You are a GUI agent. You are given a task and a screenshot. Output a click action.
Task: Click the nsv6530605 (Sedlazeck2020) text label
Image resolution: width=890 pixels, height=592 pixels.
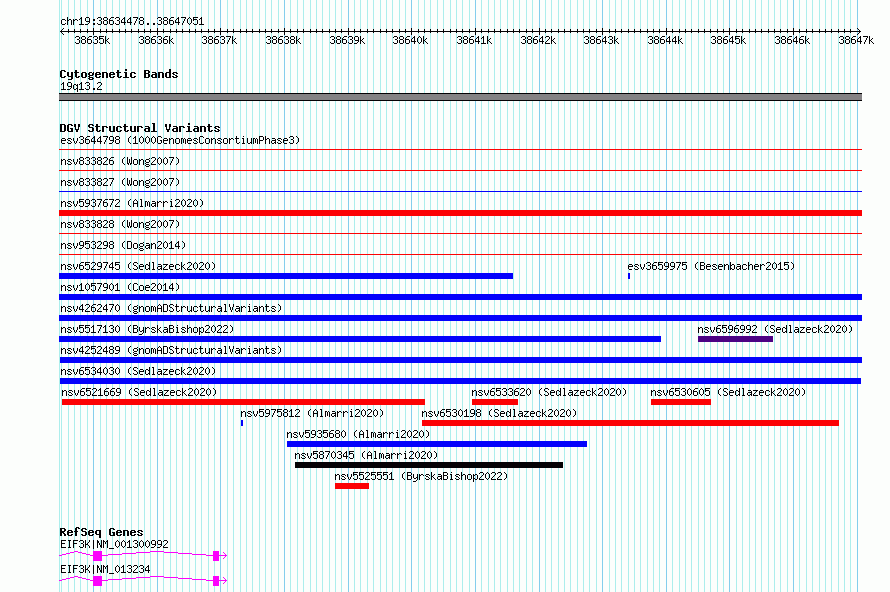click(728, 392)
